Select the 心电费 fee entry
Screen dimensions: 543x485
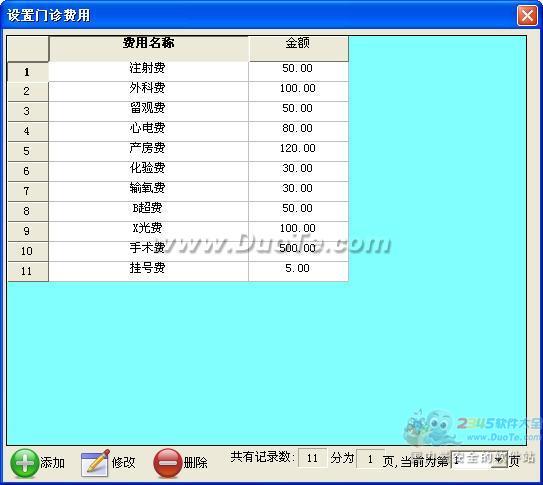point(149,131)
